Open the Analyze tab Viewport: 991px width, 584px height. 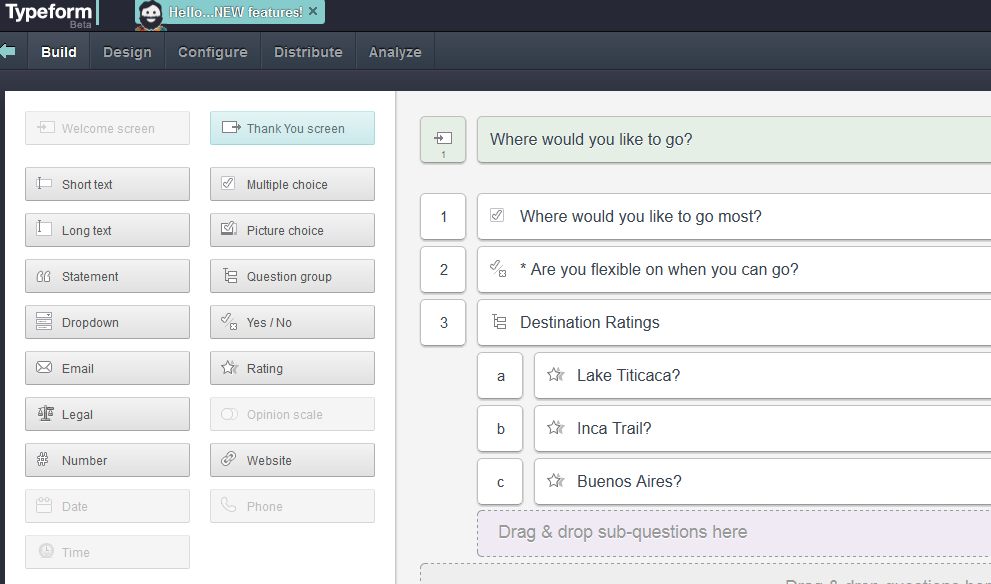394,51
